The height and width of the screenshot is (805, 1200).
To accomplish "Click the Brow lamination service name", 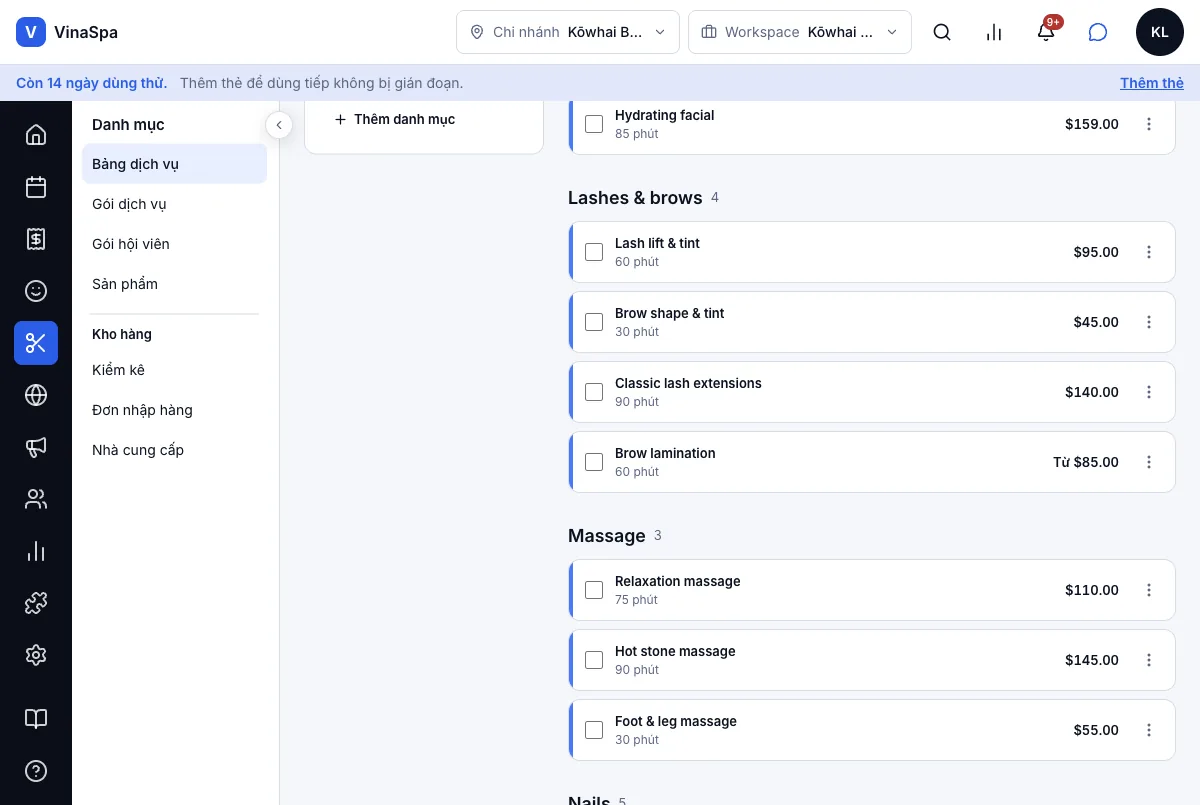I will coord(665,453).
